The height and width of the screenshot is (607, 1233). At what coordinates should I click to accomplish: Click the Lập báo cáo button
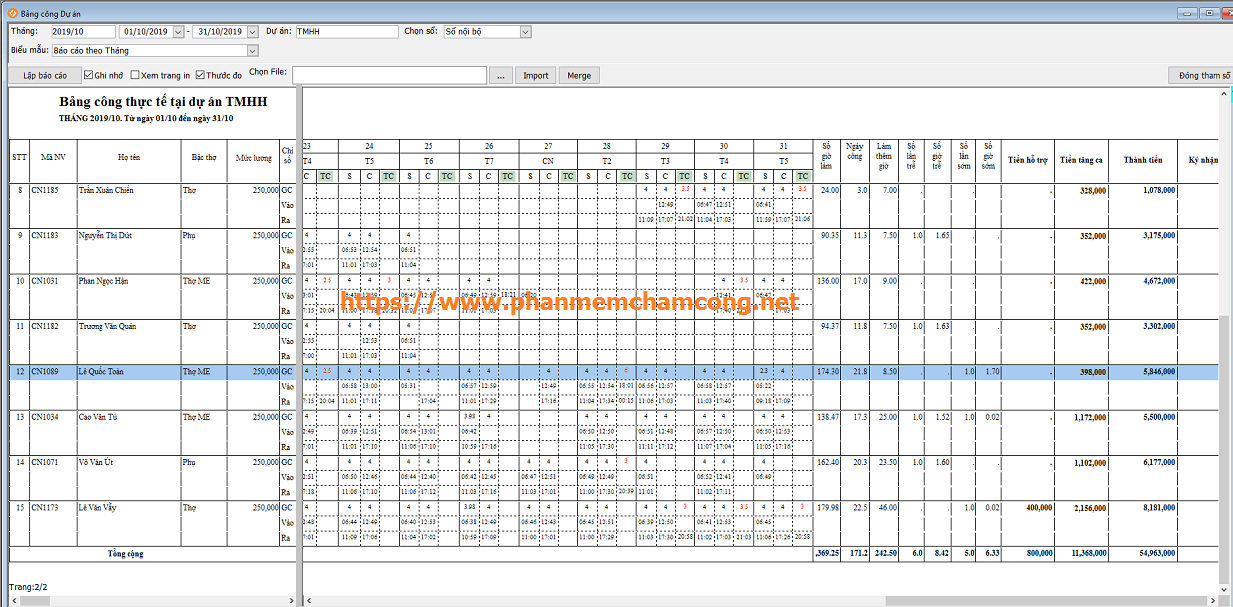pos(45,75)
